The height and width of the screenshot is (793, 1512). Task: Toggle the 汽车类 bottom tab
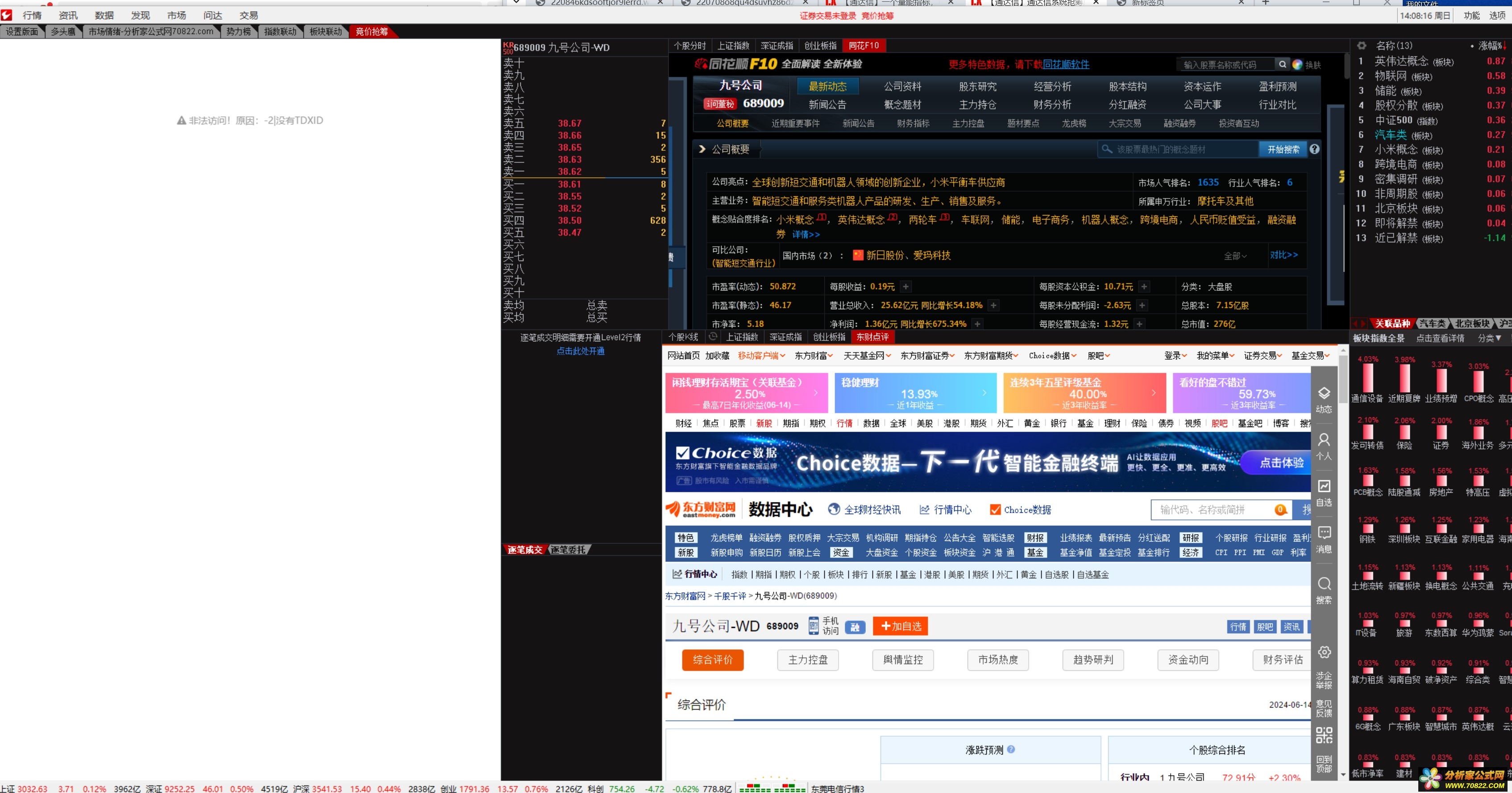pos(1432,324)
